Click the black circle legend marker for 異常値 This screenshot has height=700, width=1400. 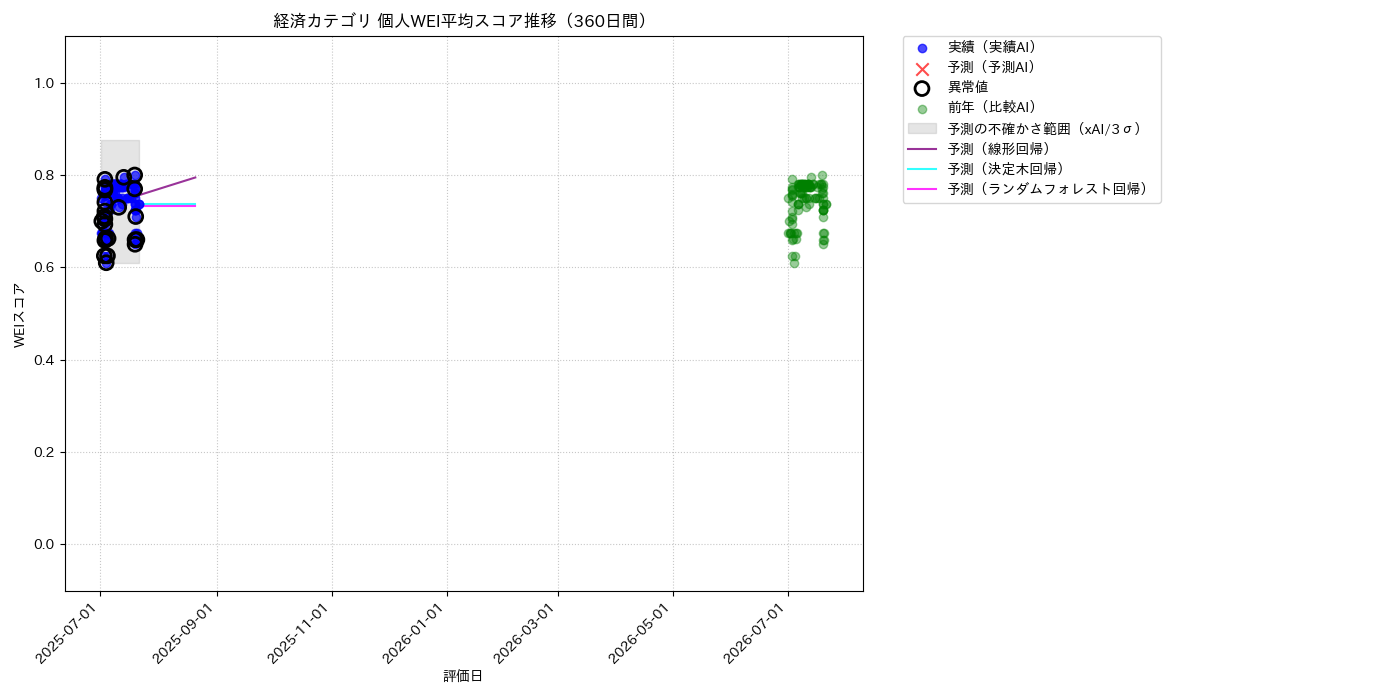point(922,88)
